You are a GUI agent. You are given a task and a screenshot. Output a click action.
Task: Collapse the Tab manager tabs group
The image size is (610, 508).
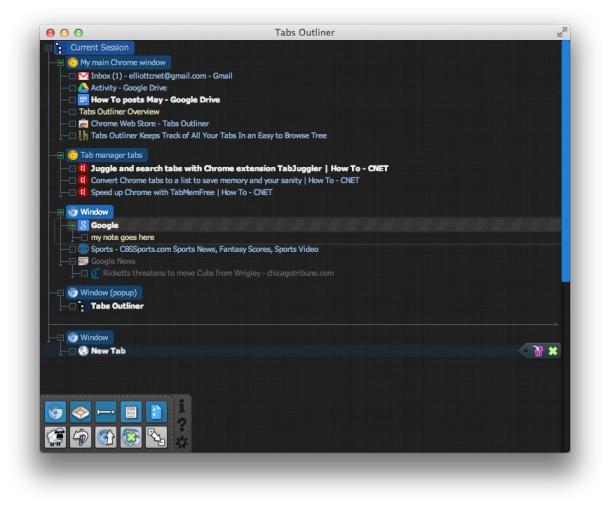coord(60,155)
